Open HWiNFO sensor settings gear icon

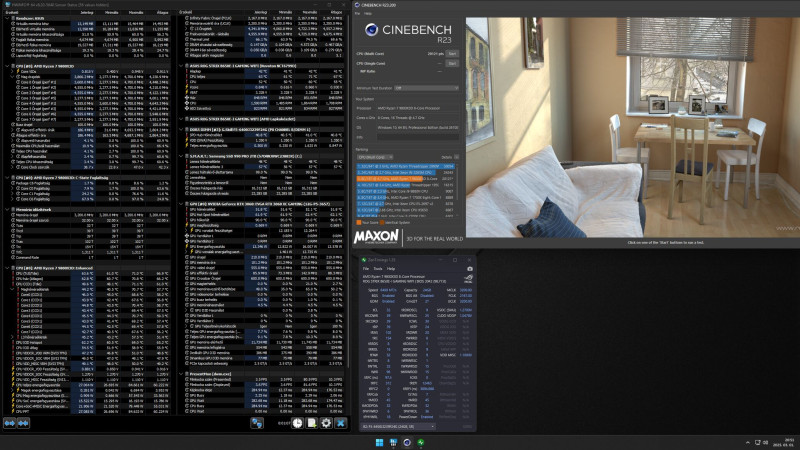(x=326, y=423)
